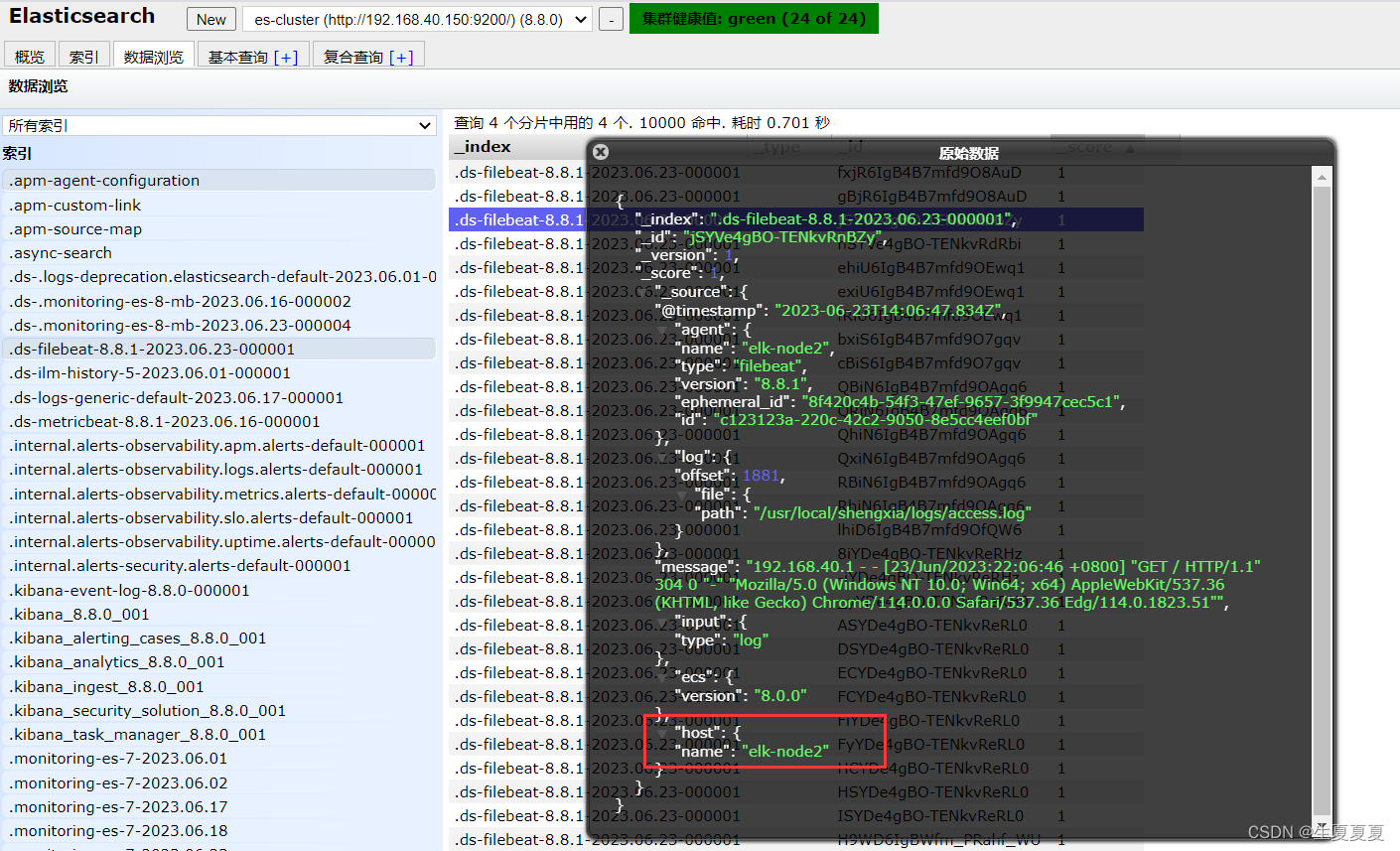This screenshot has height=851, width=1400.
Task: Select .apm-agent-configuration index
Action: (x=219, y=181)
